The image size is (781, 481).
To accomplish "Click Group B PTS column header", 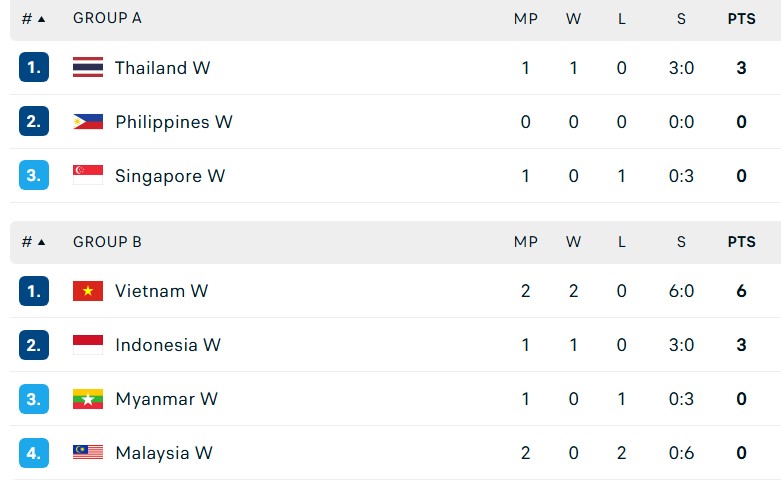I will pos(741,242).
